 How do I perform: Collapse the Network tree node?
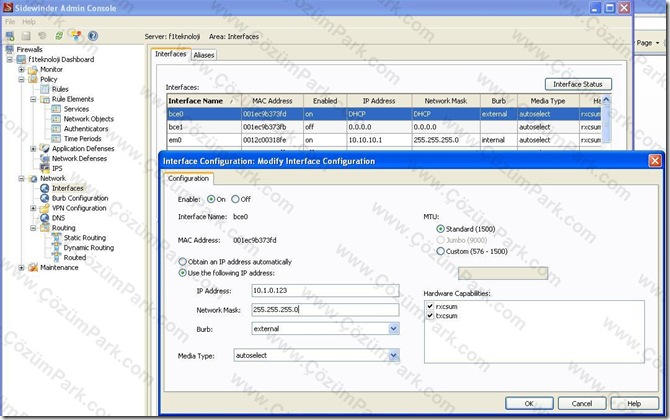click(21, 178)
